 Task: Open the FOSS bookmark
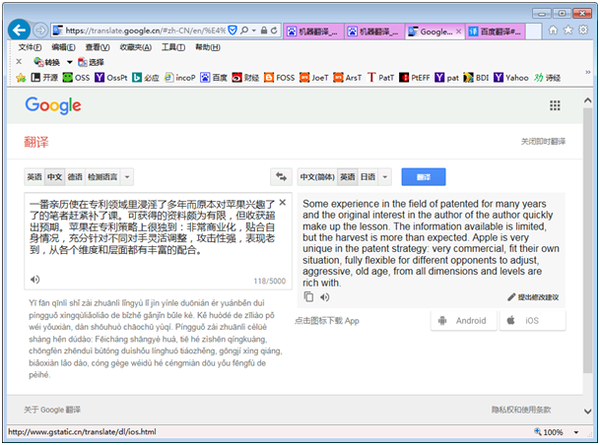279,78
